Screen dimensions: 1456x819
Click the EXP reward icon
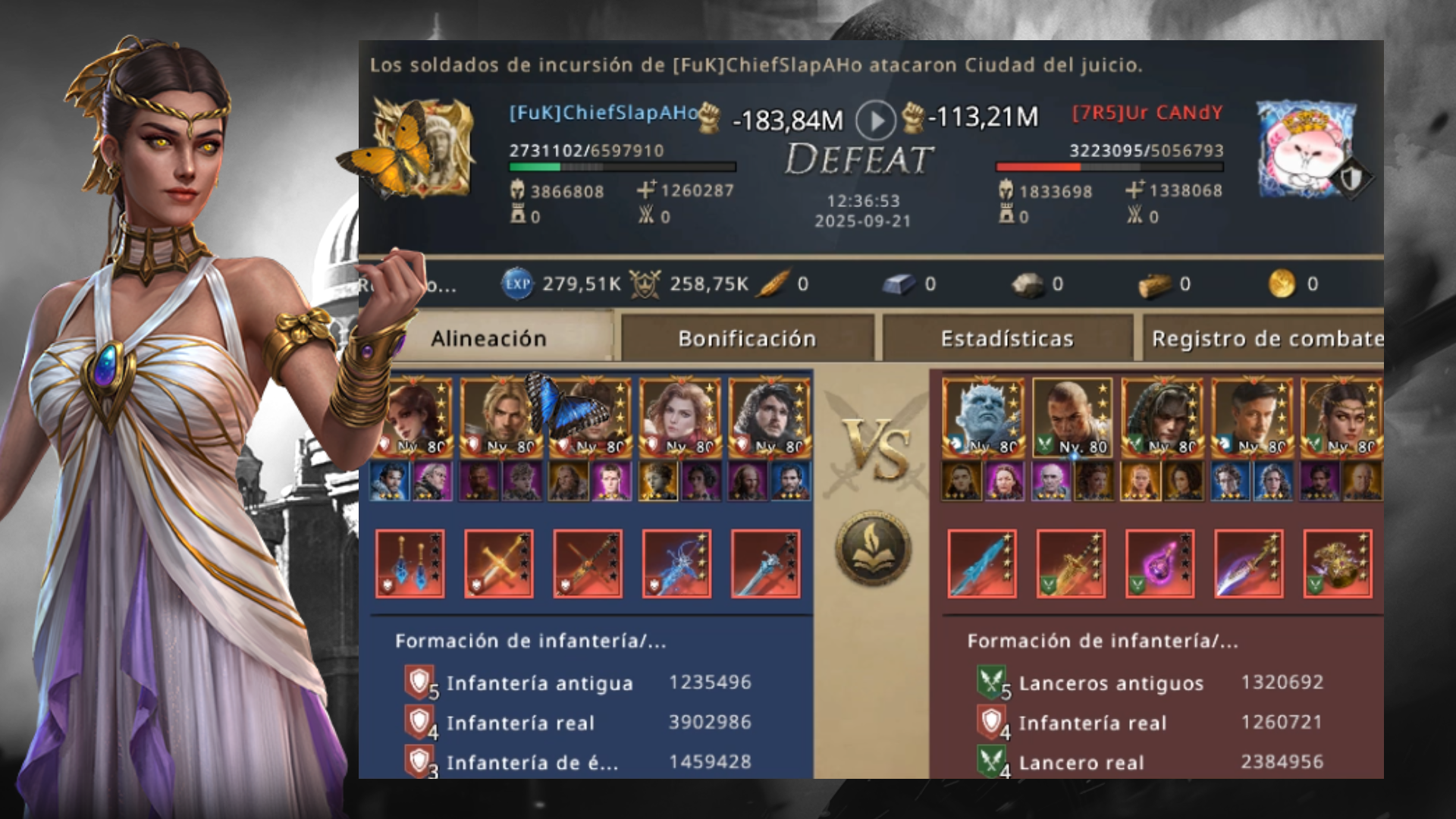[517, 284]
